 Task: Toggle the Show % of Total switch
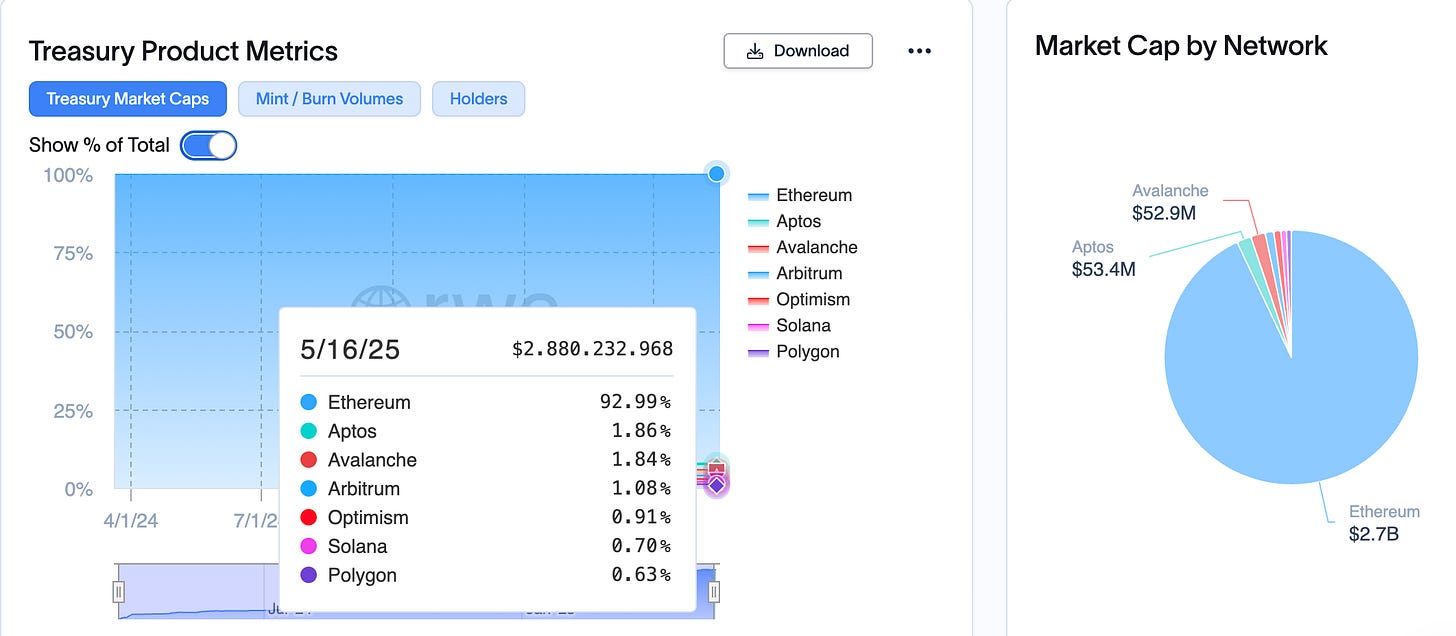coord(208,145)
